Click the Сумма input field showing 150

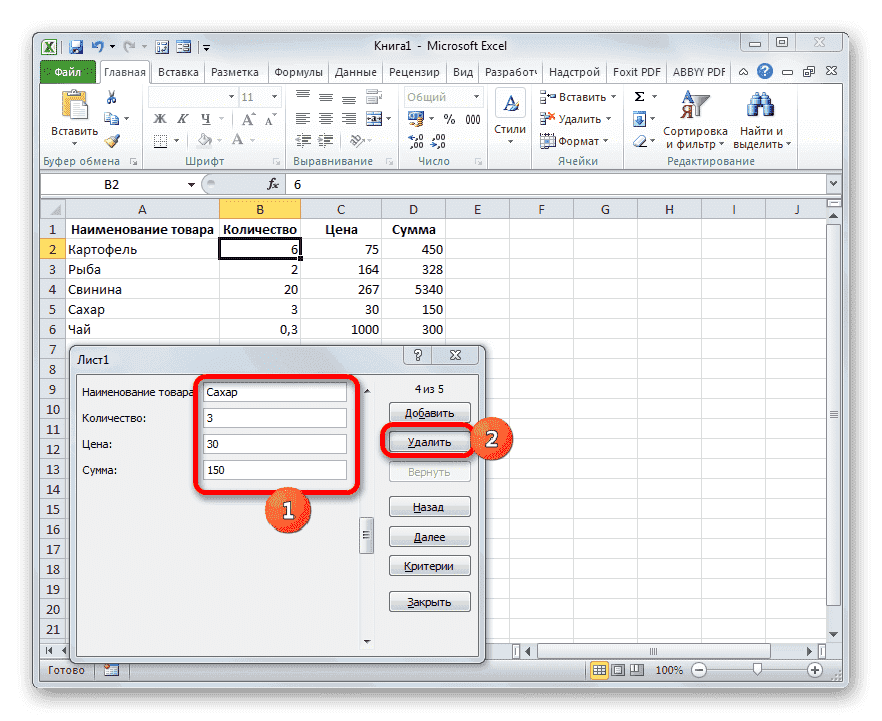(275, 470)
